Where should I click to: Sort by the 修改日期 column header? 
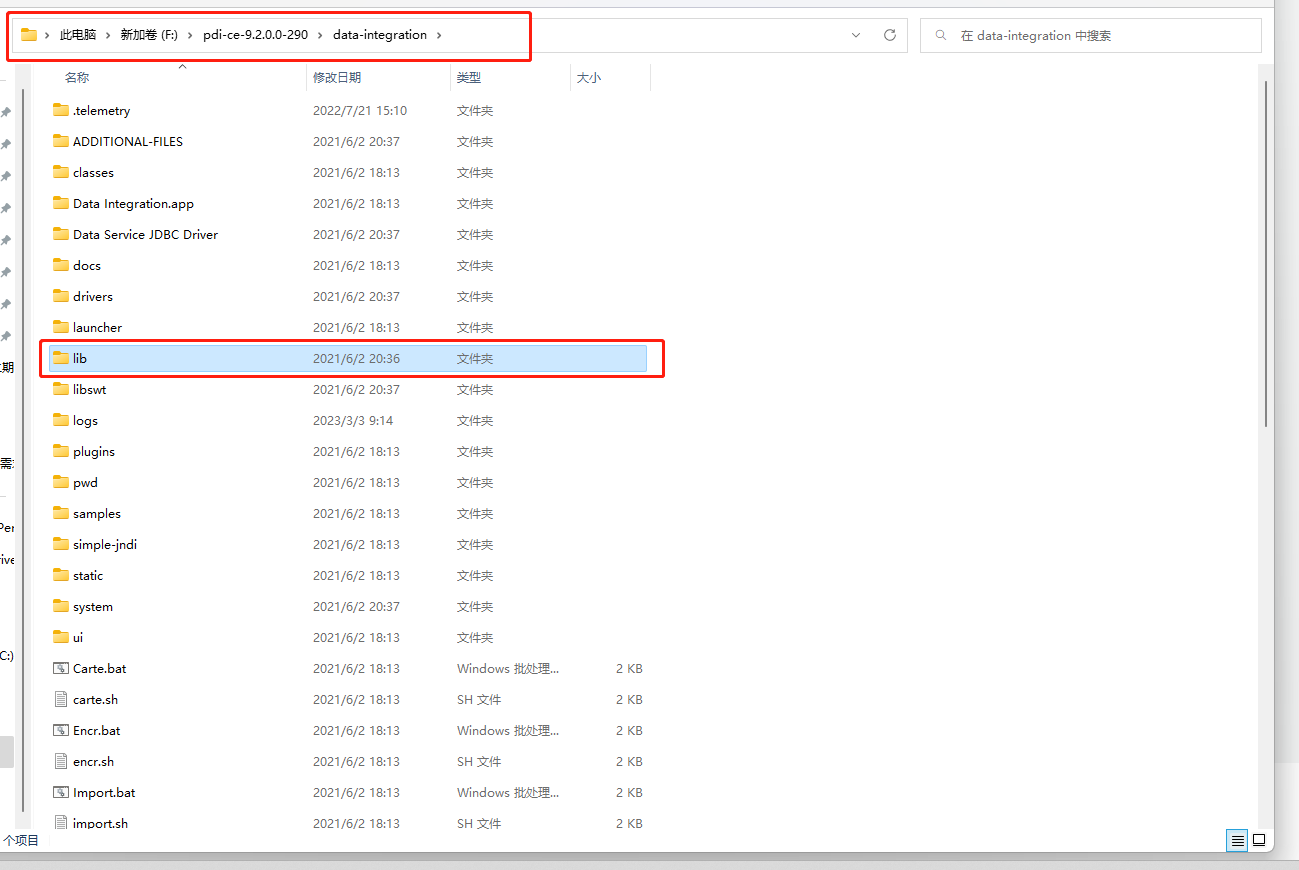(337, 77)
